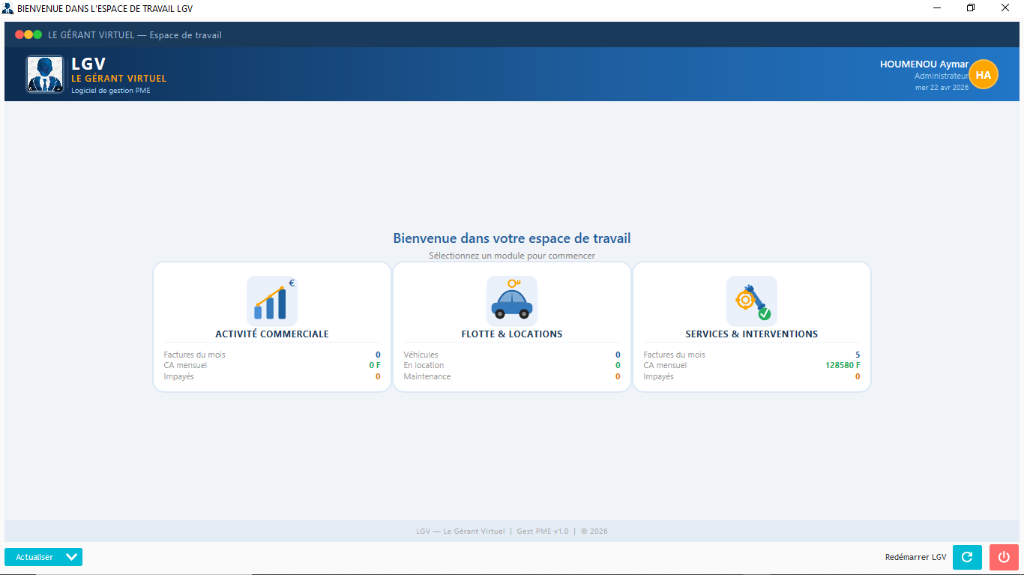Click Sélectionnez un module pour commencer text
1024x575 pixels.
coord(511,256)
